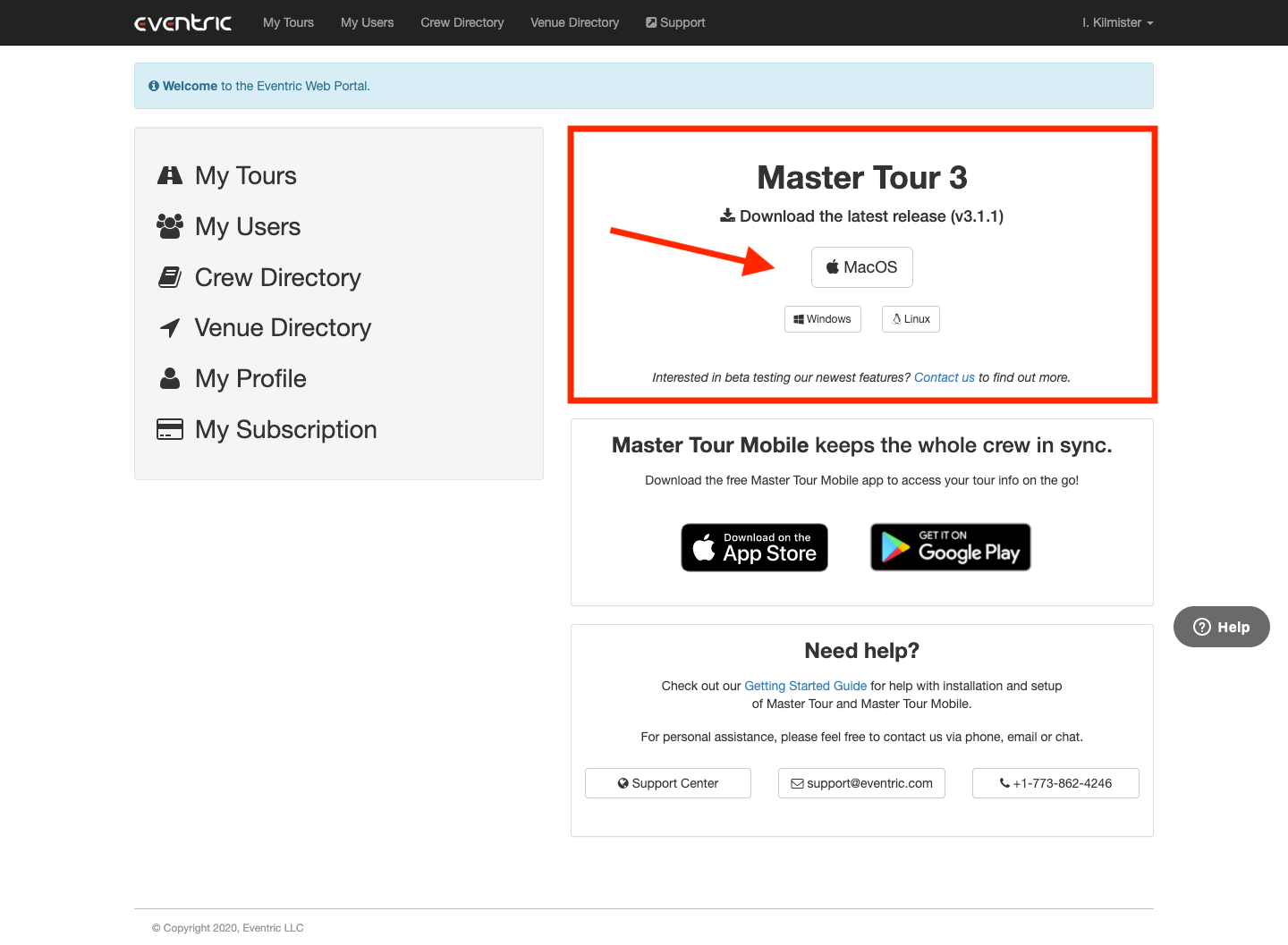
Task: Download the Linux release
Action: 911,319
